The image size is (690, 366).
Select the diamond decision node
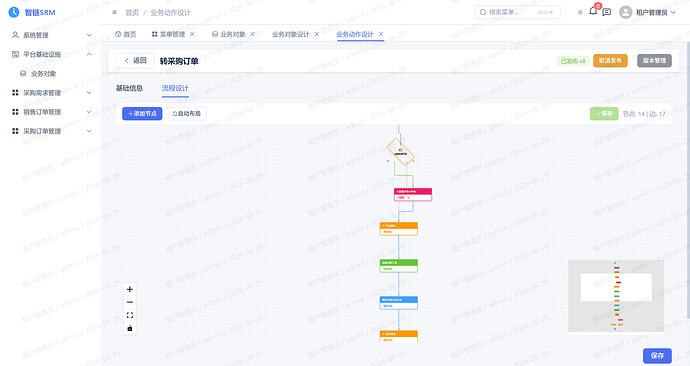click(400, 152)
